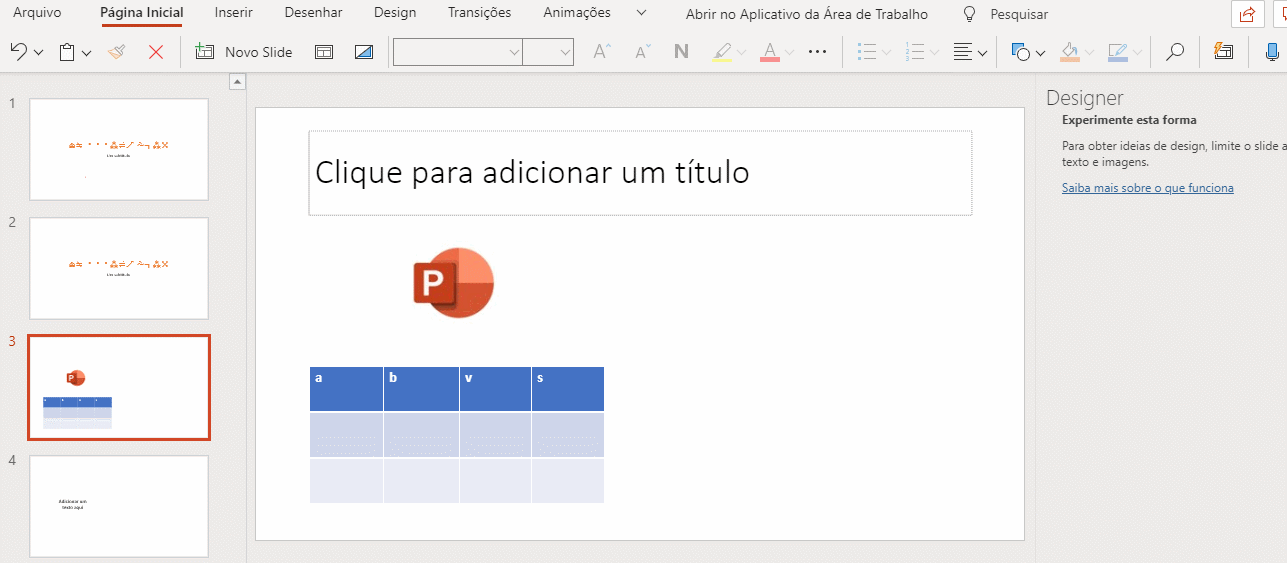Expand the paste options arrow
This screenshot has height=563, width=1287.
coord(87,52)
